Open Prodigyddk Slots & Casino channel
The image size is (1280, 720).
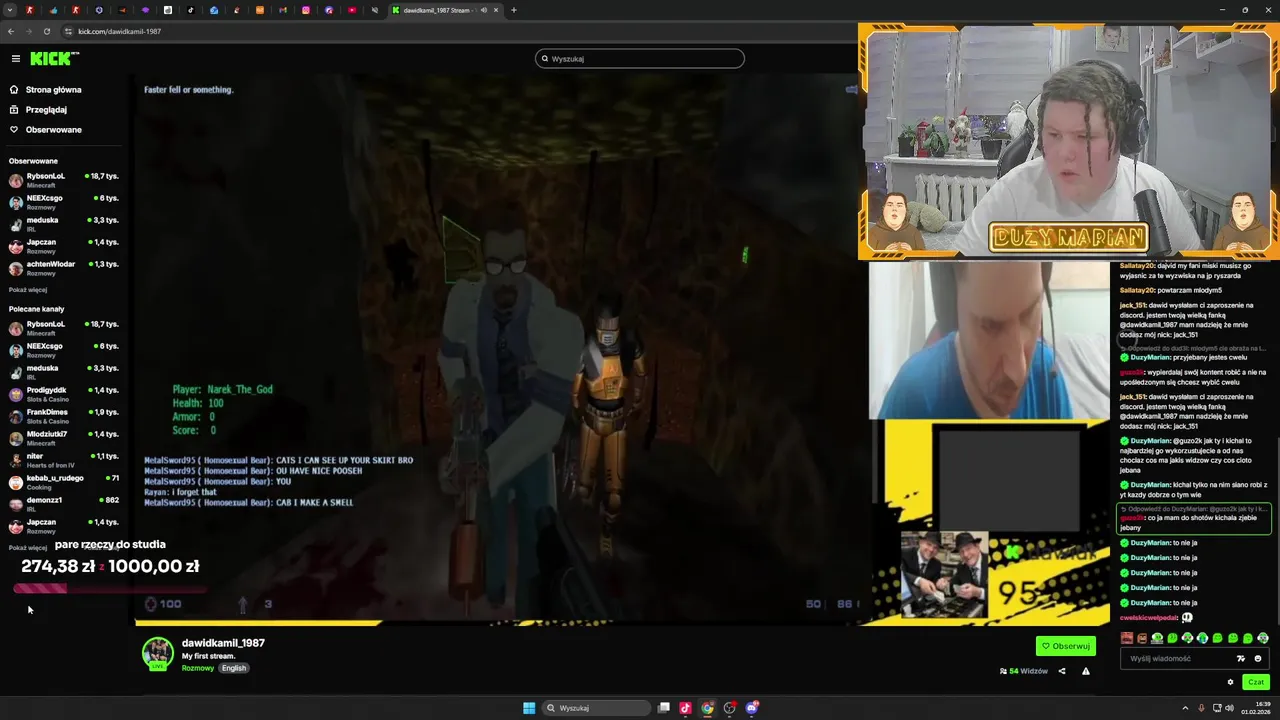[x=64, y=394]
